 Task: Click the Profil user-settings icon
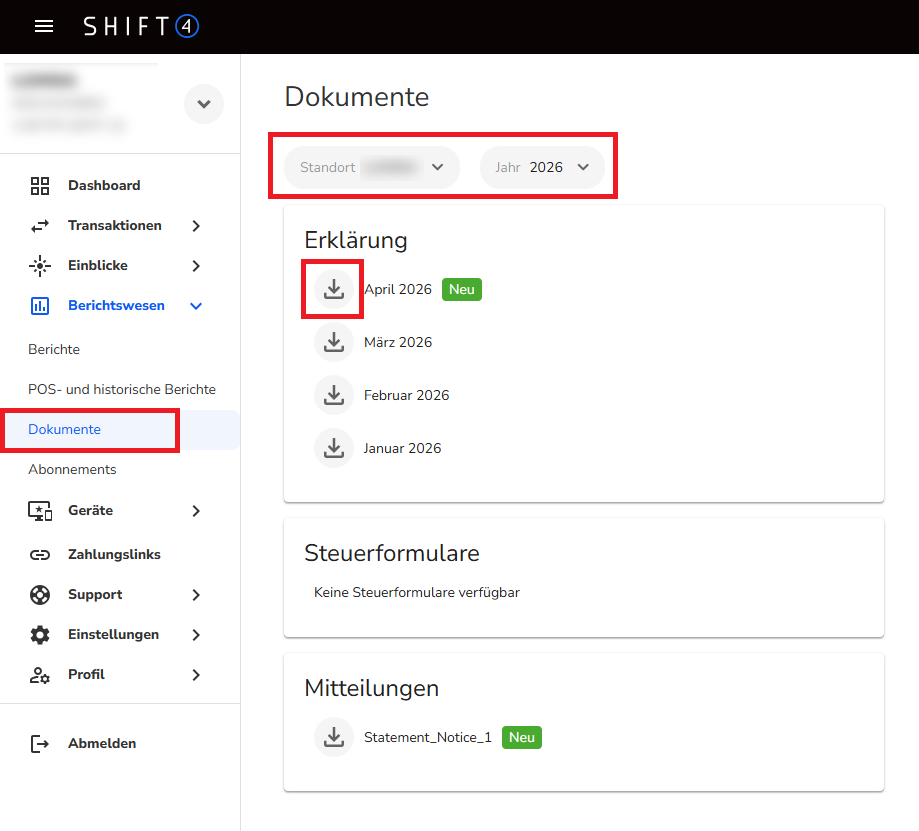40,675
